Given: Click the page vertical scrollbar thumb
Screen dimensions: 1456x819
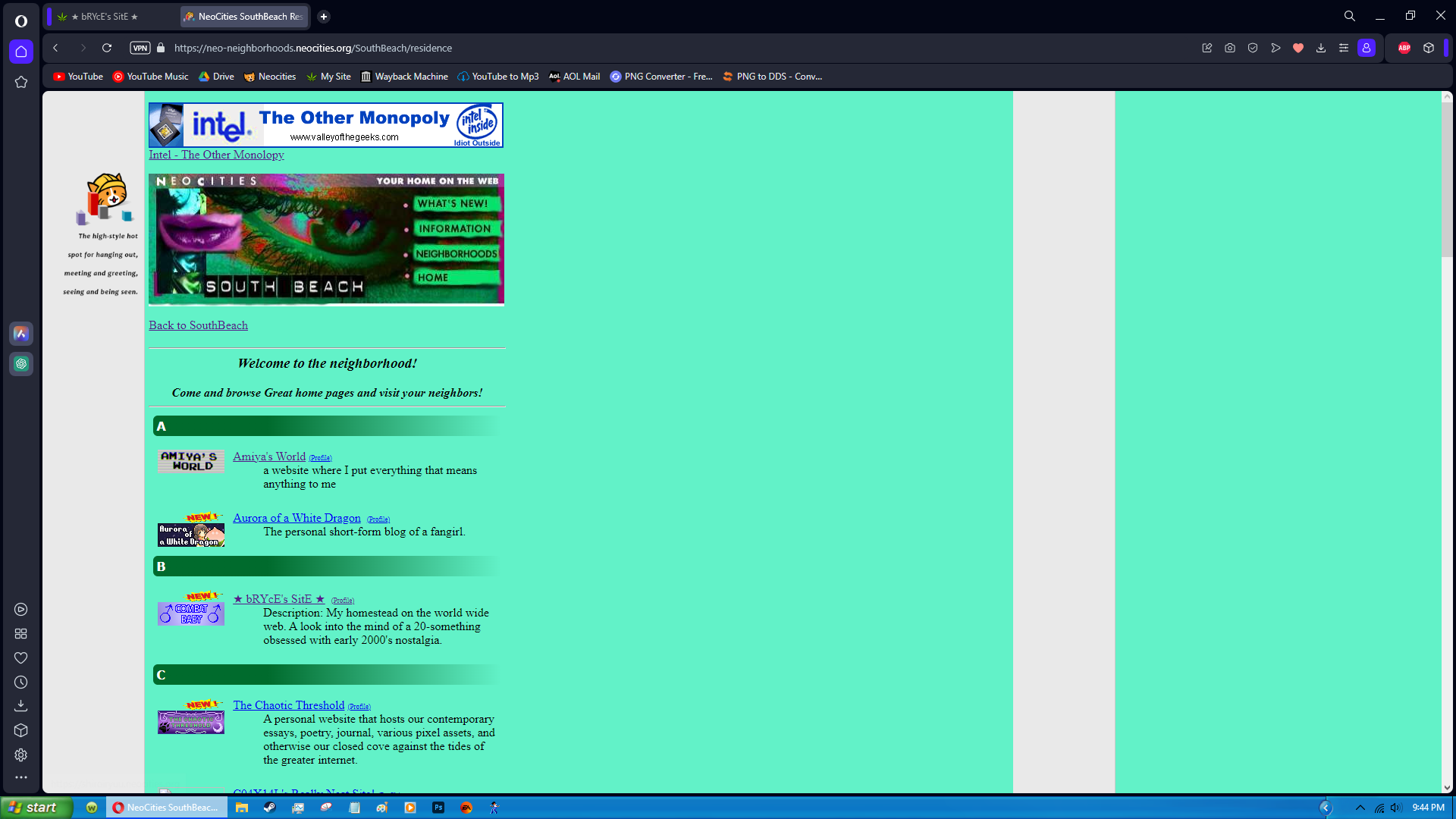Looking at the screenshot, I should [x=1447, y=180].
